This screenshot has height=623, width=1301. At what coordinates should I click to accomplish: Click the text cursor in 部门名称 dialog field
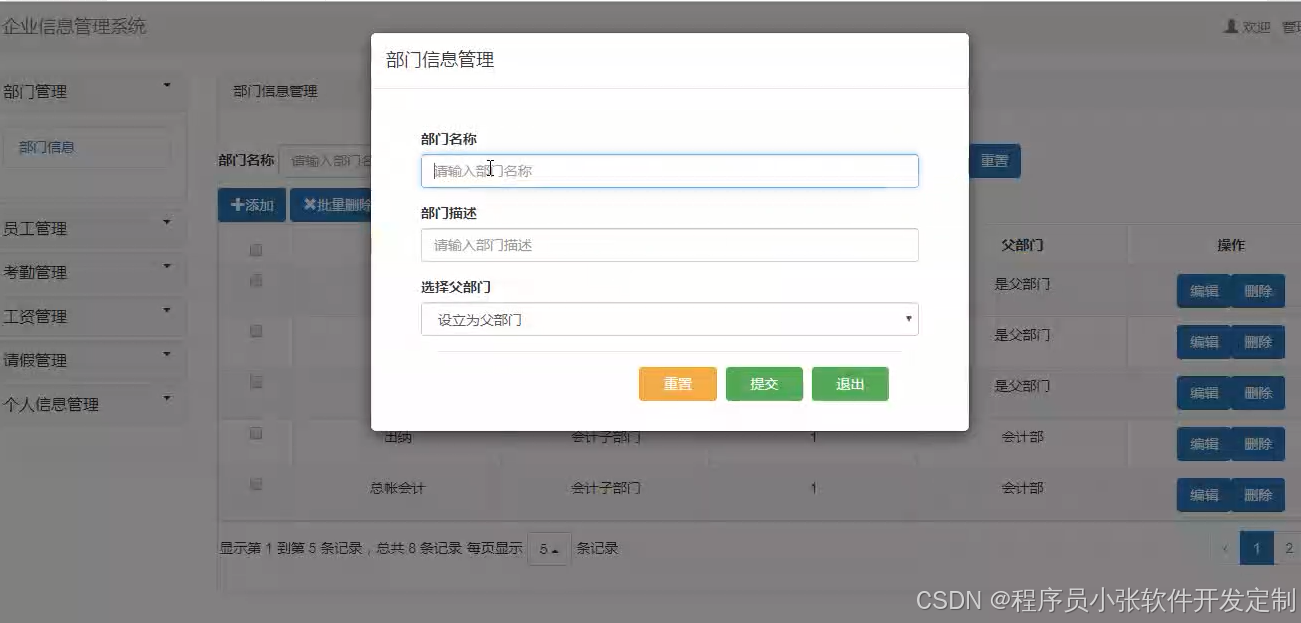tap(491, 168)
